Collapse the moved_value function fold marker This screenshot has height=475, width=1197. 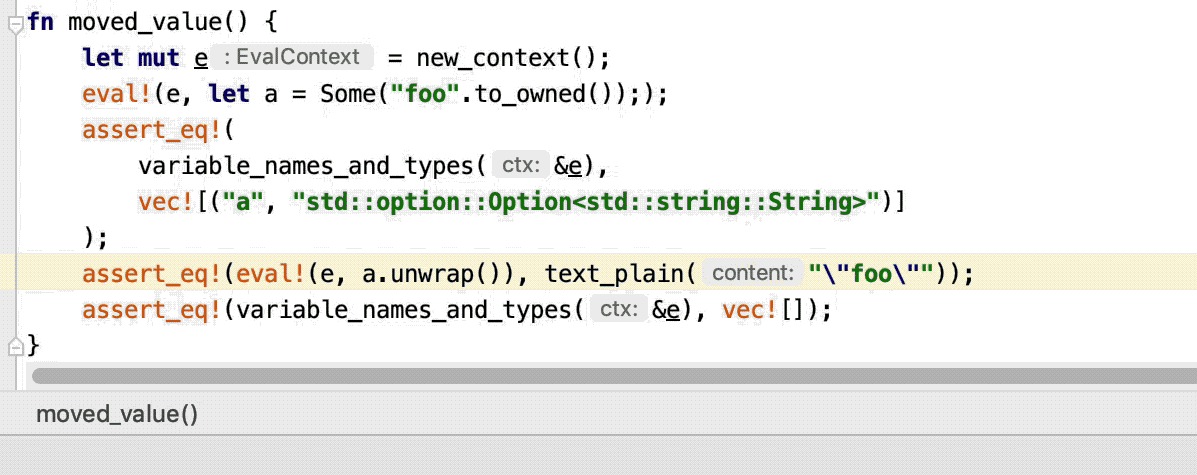coord(15,24)
